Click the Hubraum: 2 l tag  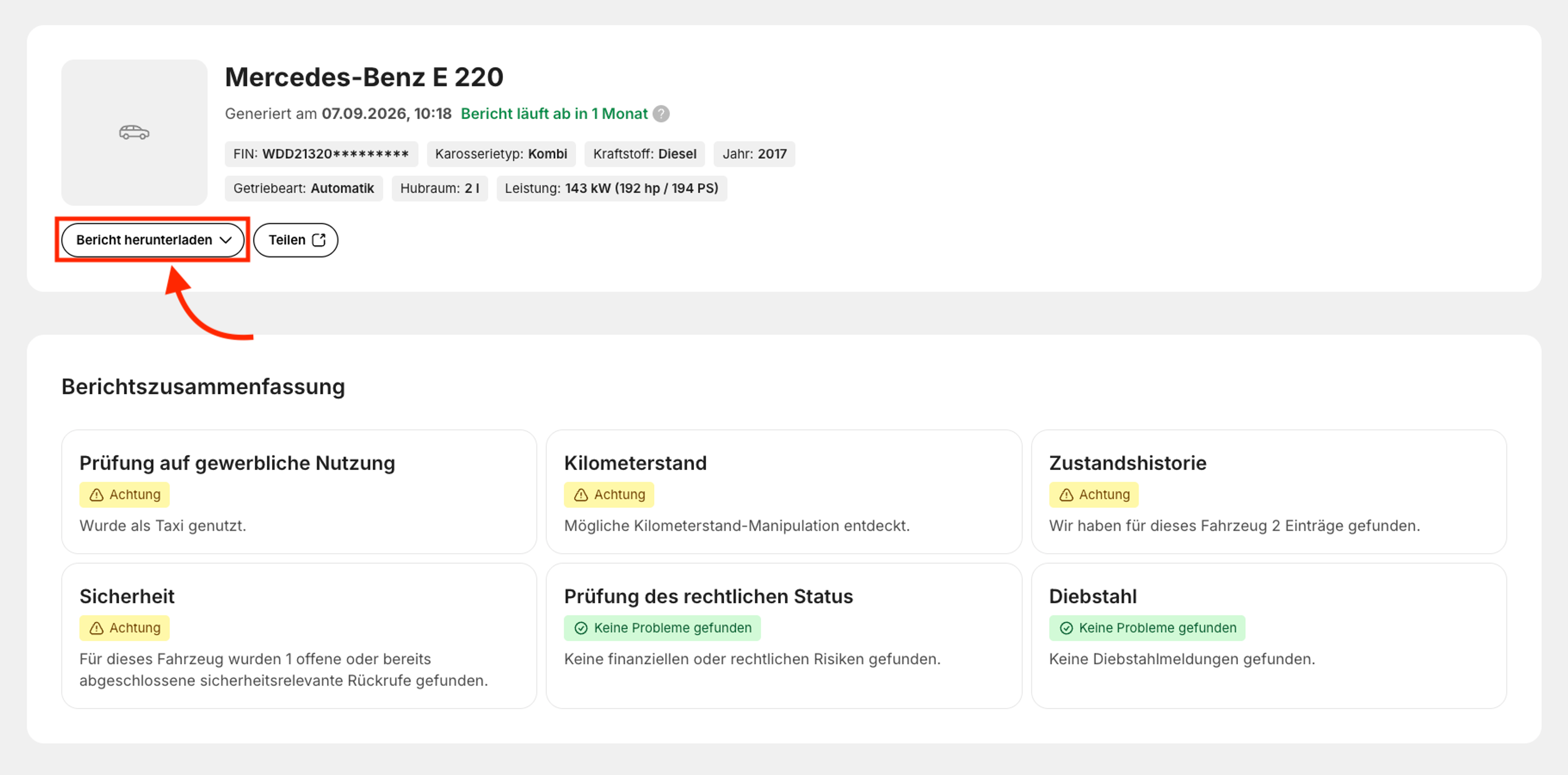pos(439,188)
